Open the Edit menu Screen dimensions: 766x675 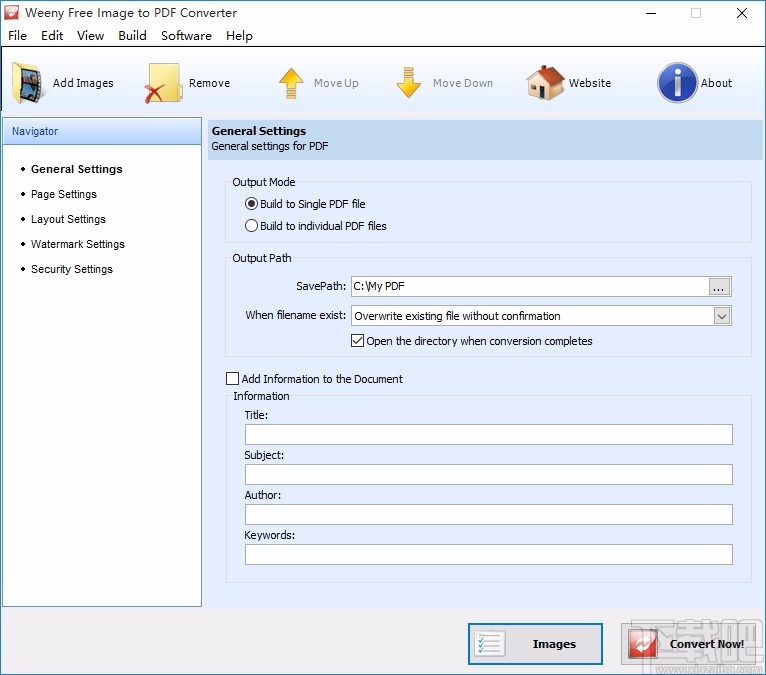click(52, 36)
